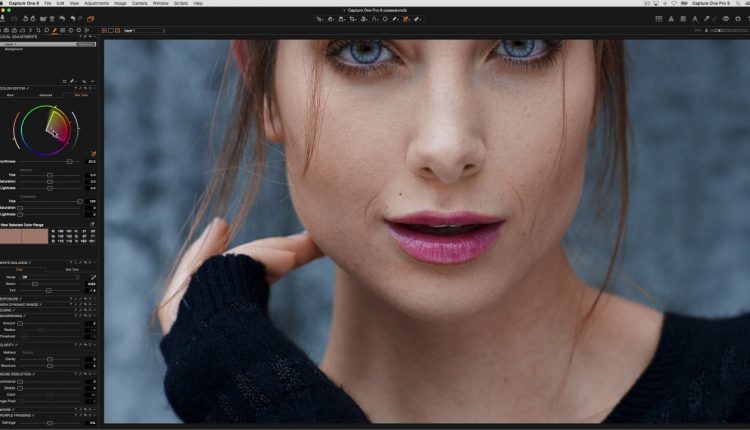This screenshot has height=430, width=750.
Task: Switch viewer to single-view square icon
Action: pyautogui.click(x=110, y=30)
